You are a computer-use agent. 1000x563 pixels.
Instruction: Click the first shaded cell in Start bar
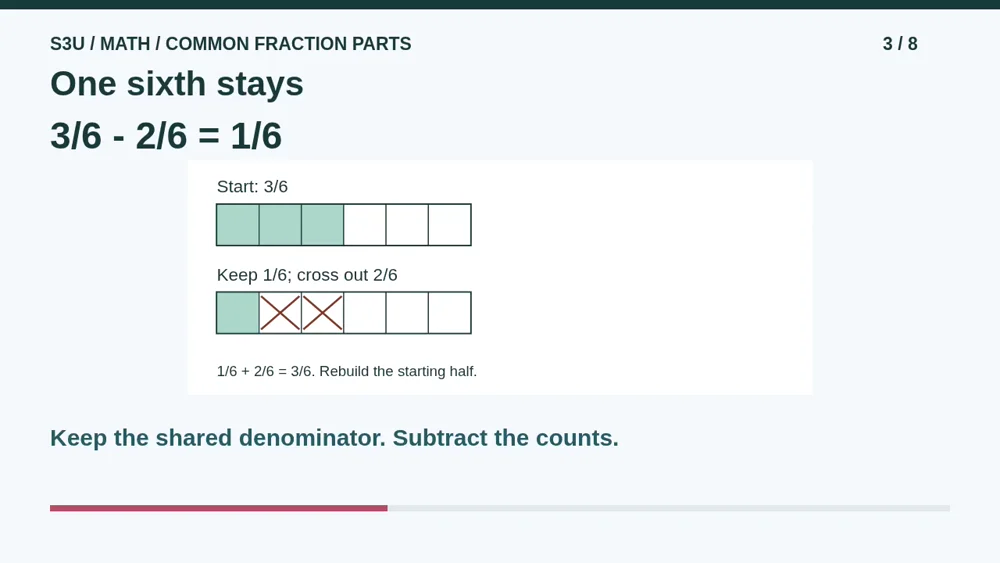click(x=238, y=225)
